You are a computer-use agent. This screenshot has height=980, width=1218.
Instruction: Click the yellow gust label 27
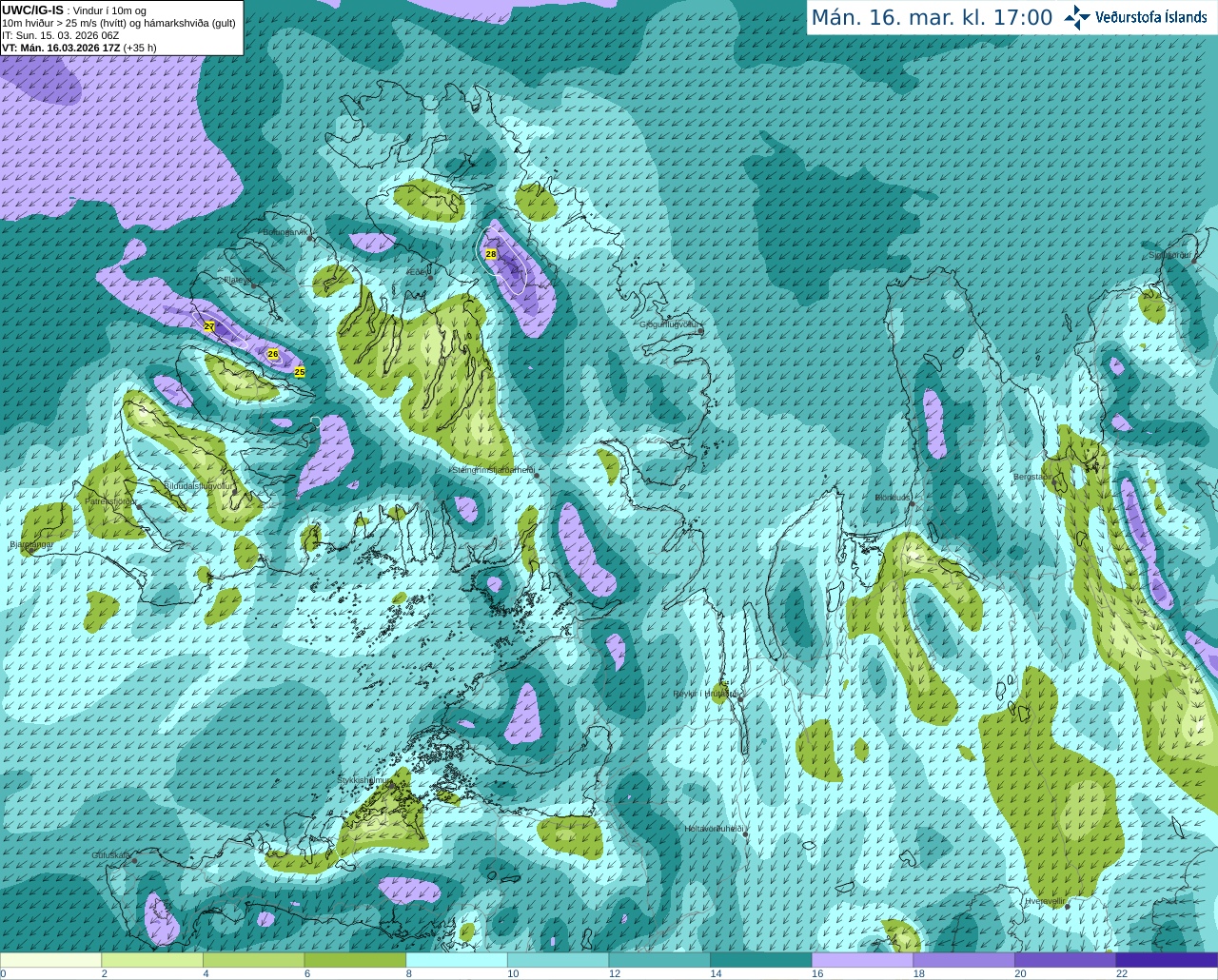point(209,326)
